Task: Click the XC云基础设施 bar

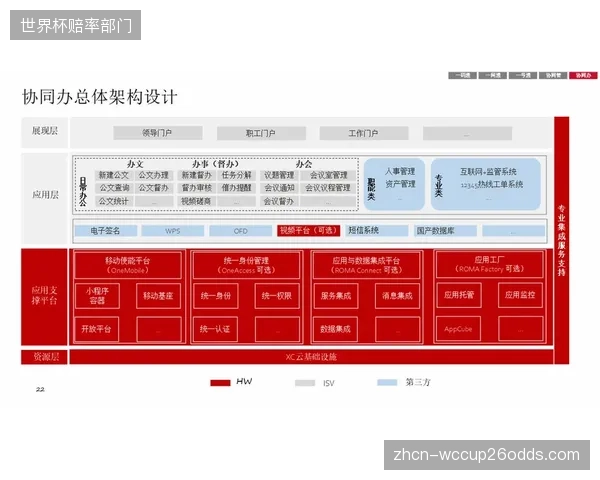Action: (311, 357)
